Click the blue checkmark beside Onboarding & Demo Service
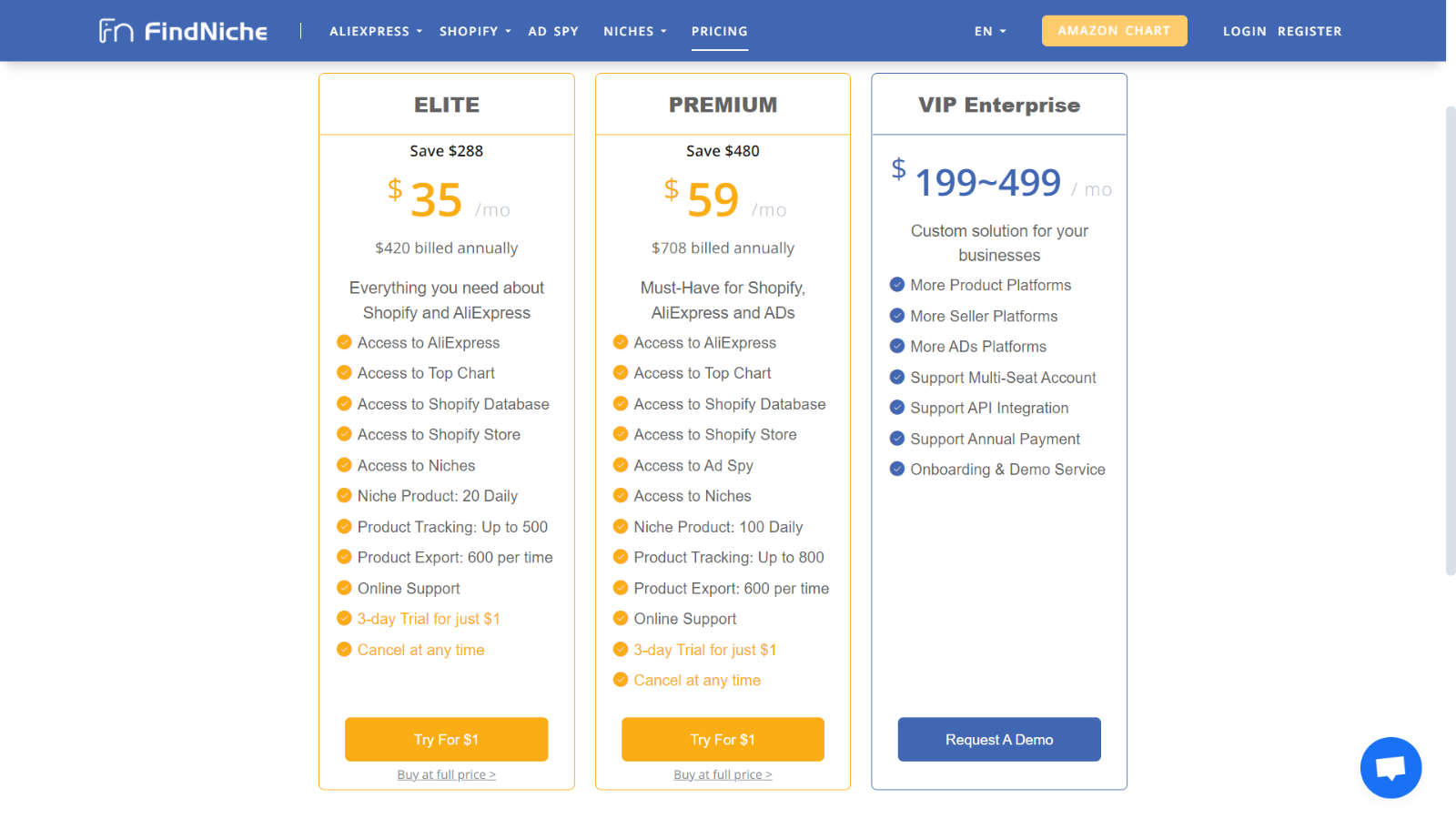The height and width of the screenshot is (819, 1456). [897, 469]
